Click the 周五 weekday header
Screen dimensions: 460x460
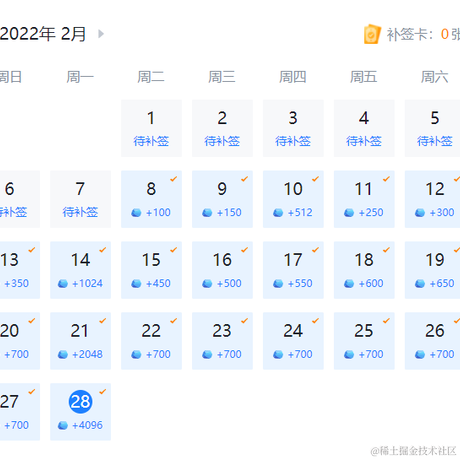pos(364,77)
